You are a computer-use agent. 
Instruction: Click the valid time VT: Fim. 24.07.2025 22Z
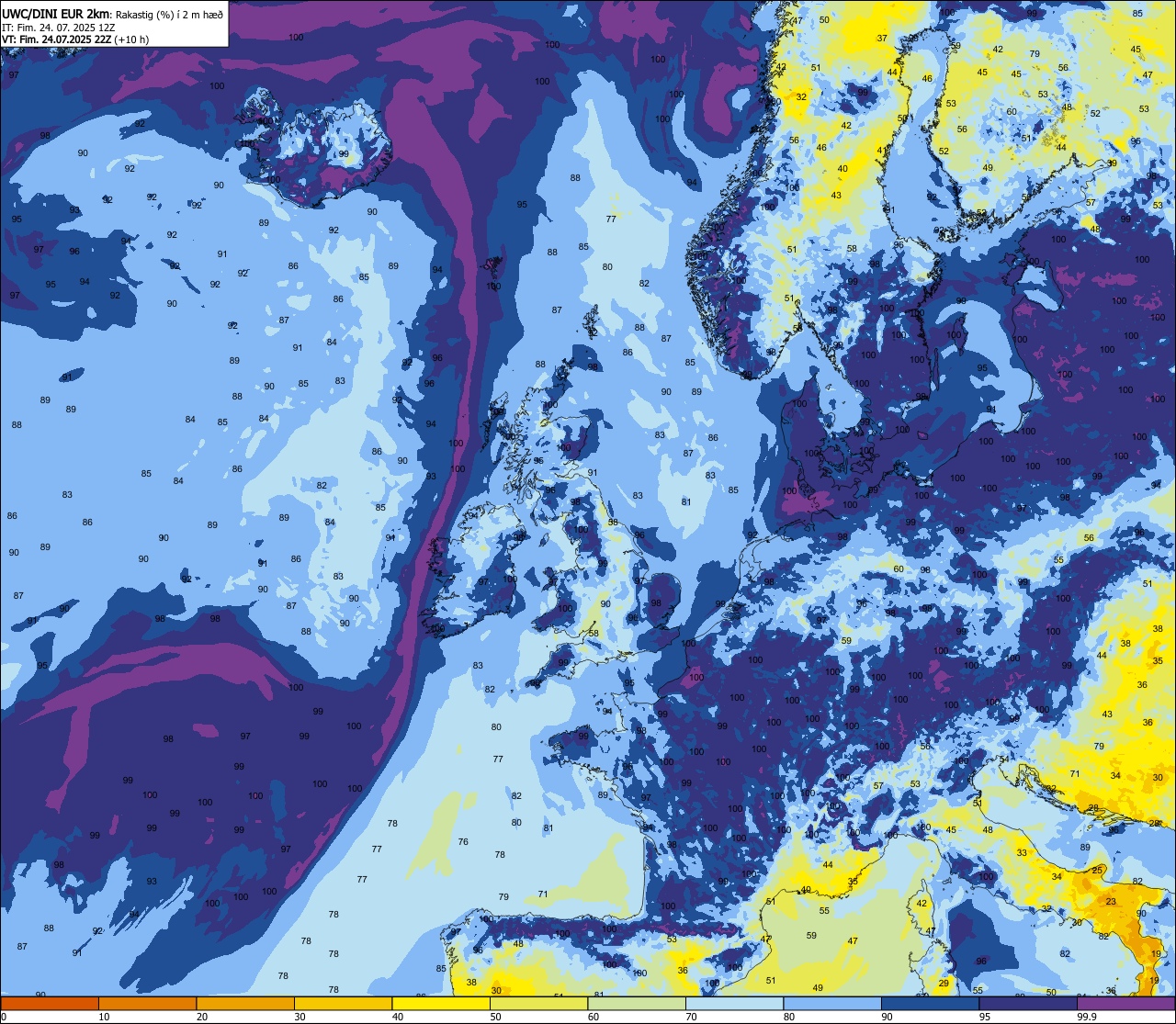pos(57,39)
